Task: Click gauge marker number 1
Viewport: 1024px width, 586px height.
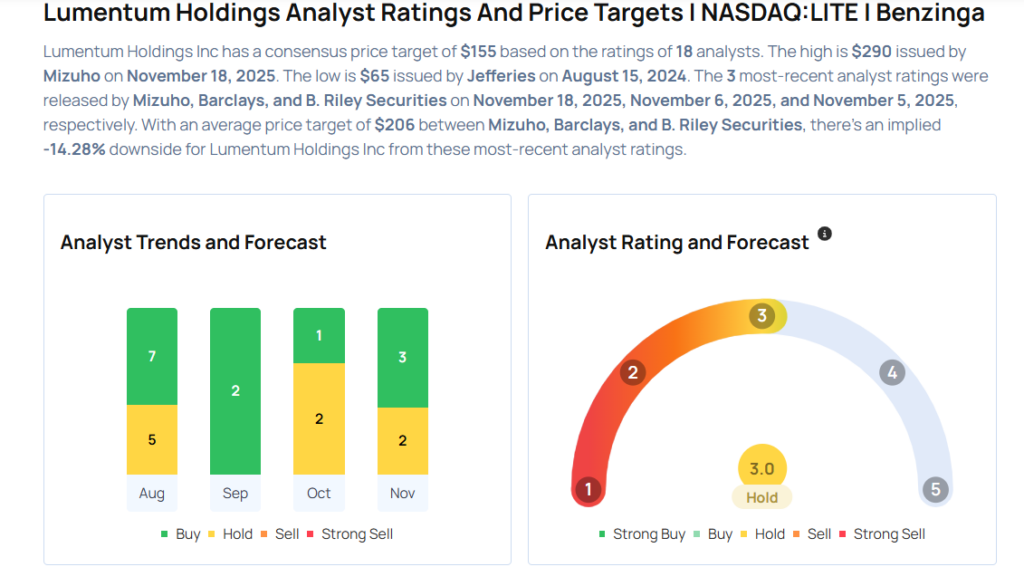Action: click(x=589, y=490)
